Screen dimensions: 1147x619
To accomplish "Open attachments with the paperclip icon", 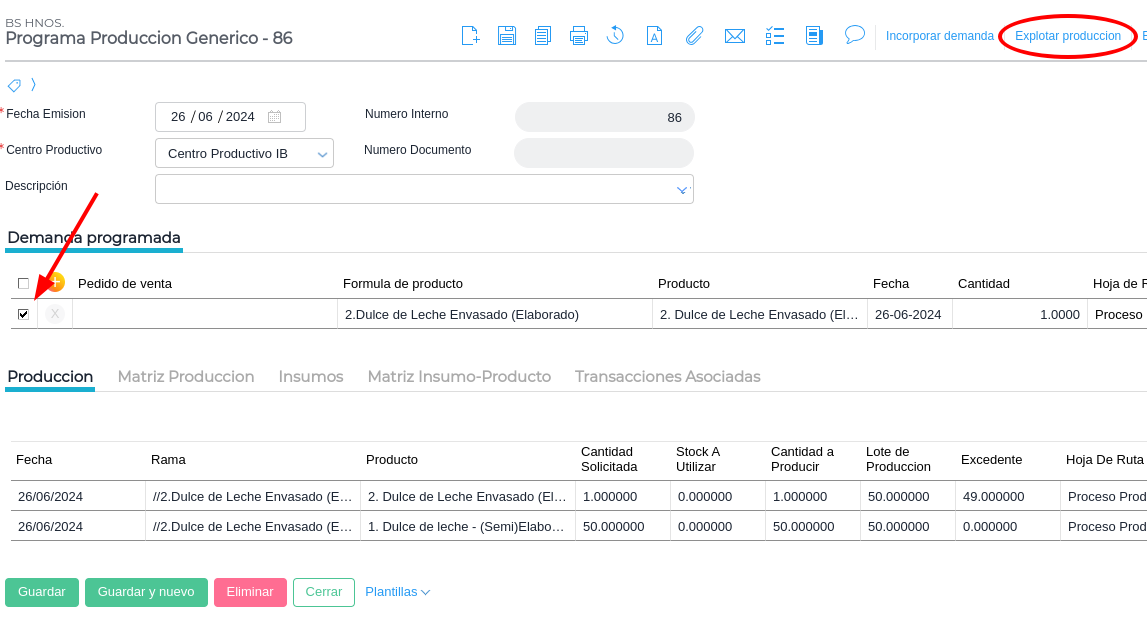I will point(694,35).
